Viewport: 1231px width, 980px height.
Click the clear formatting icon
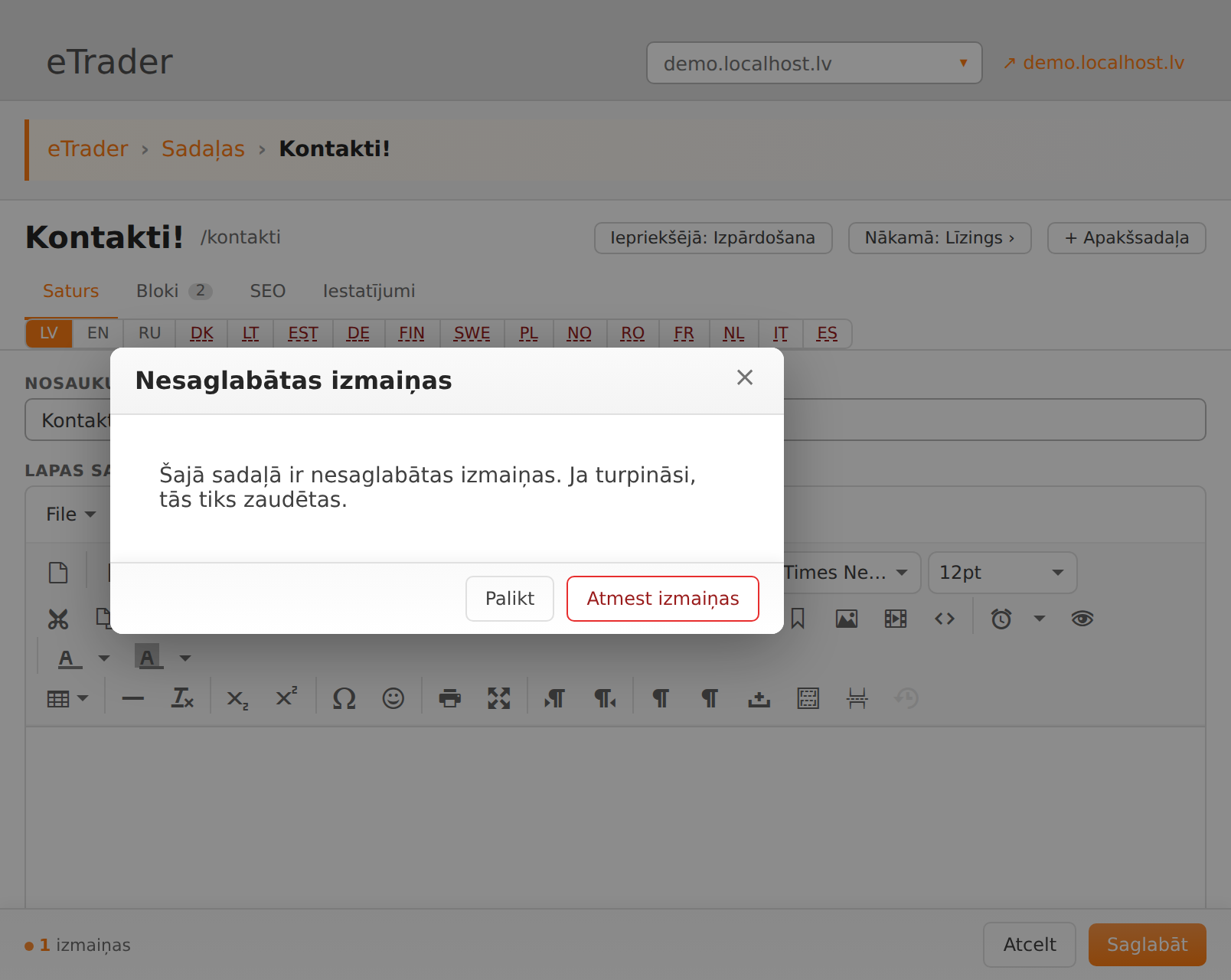pos(182,698)
